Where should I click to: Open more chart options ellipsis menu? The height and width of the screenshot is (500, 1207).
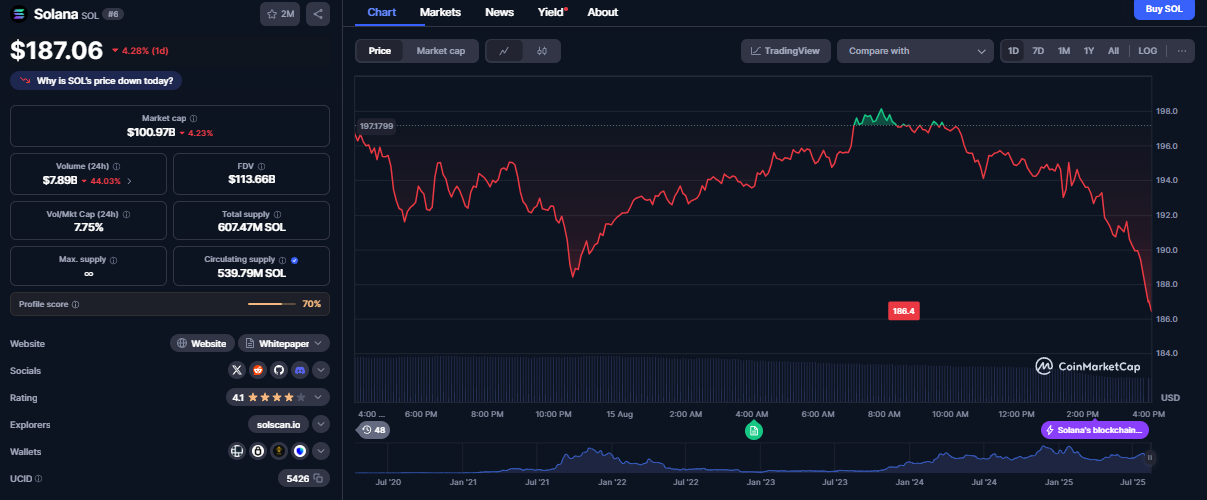pyautogui.click(x=1181, y=51)
